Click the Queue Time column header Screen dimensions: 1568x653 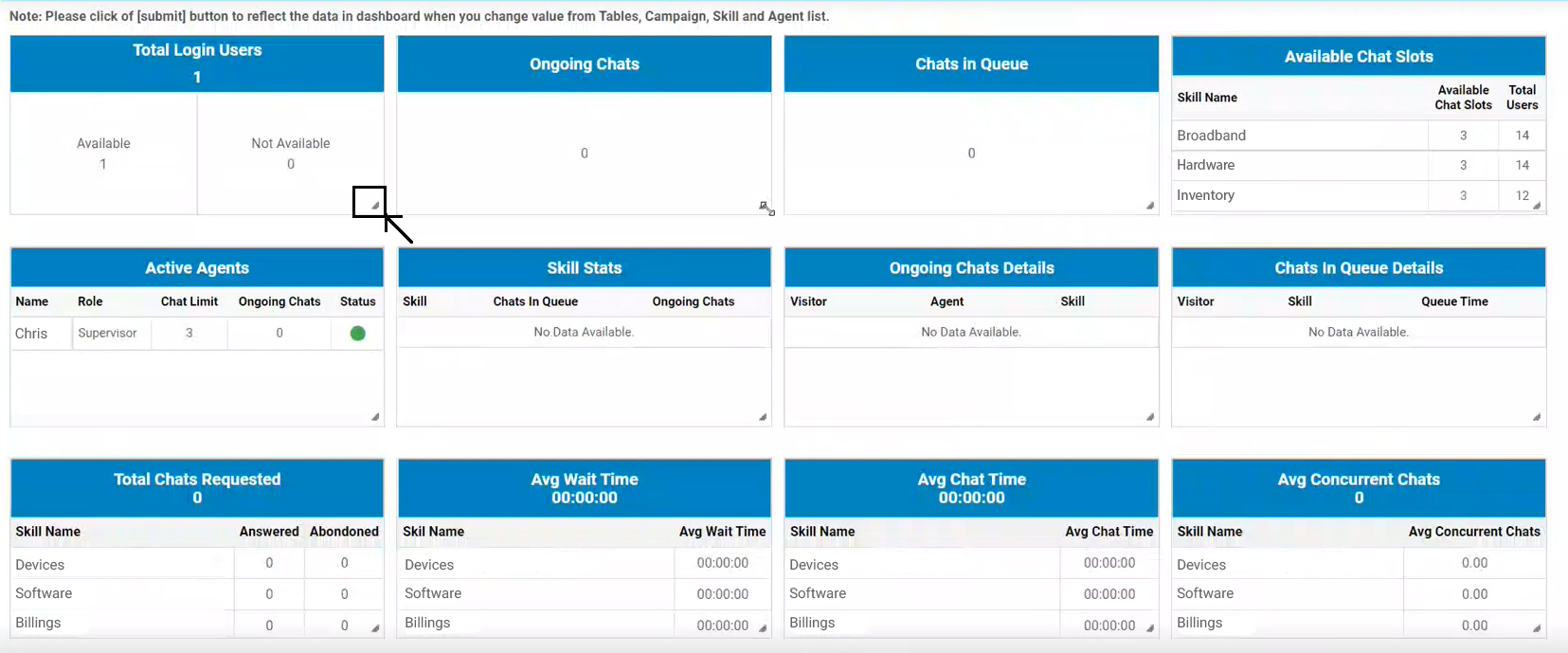coord(1454,301)
